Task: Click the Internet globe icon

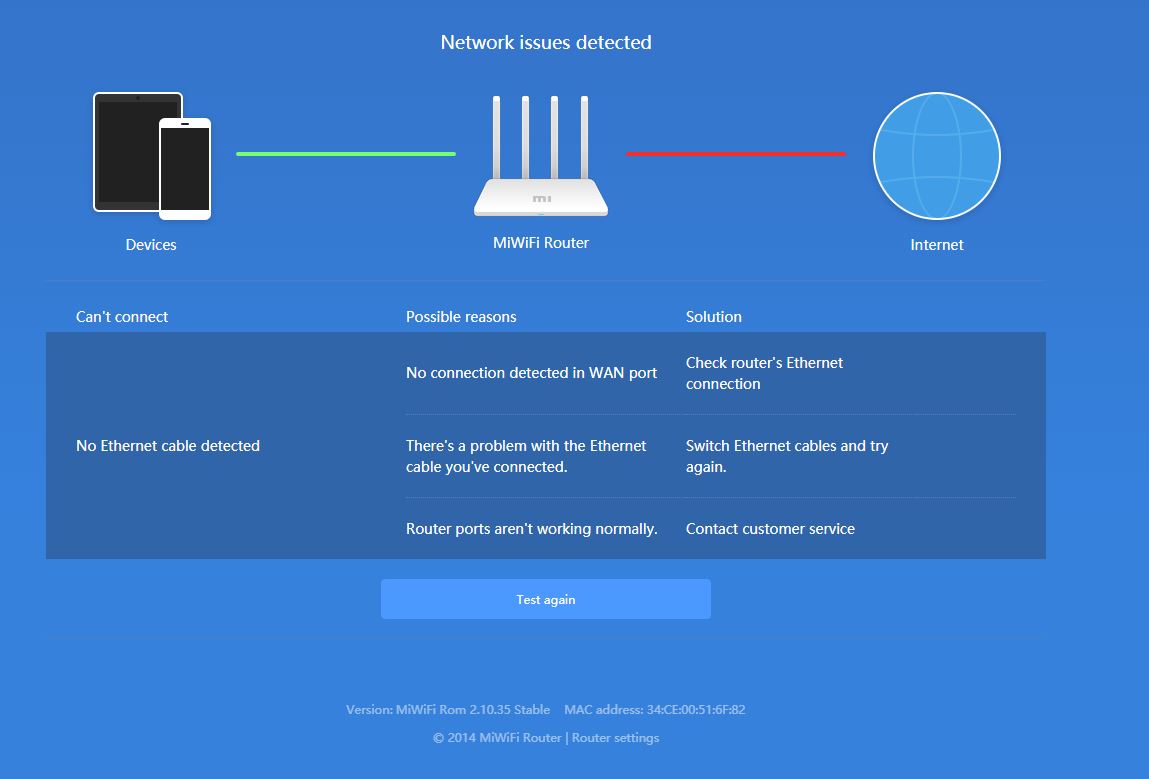Action: [x=936, y=155]
